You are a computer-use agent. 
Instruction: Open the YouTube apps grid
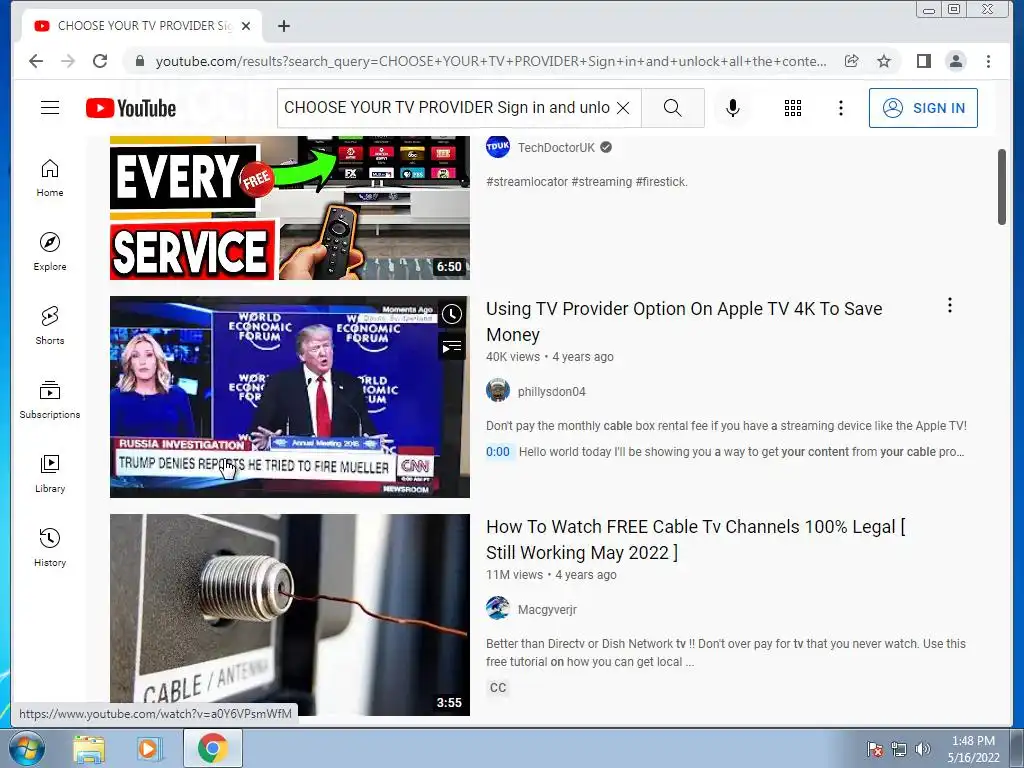point(793,108)
